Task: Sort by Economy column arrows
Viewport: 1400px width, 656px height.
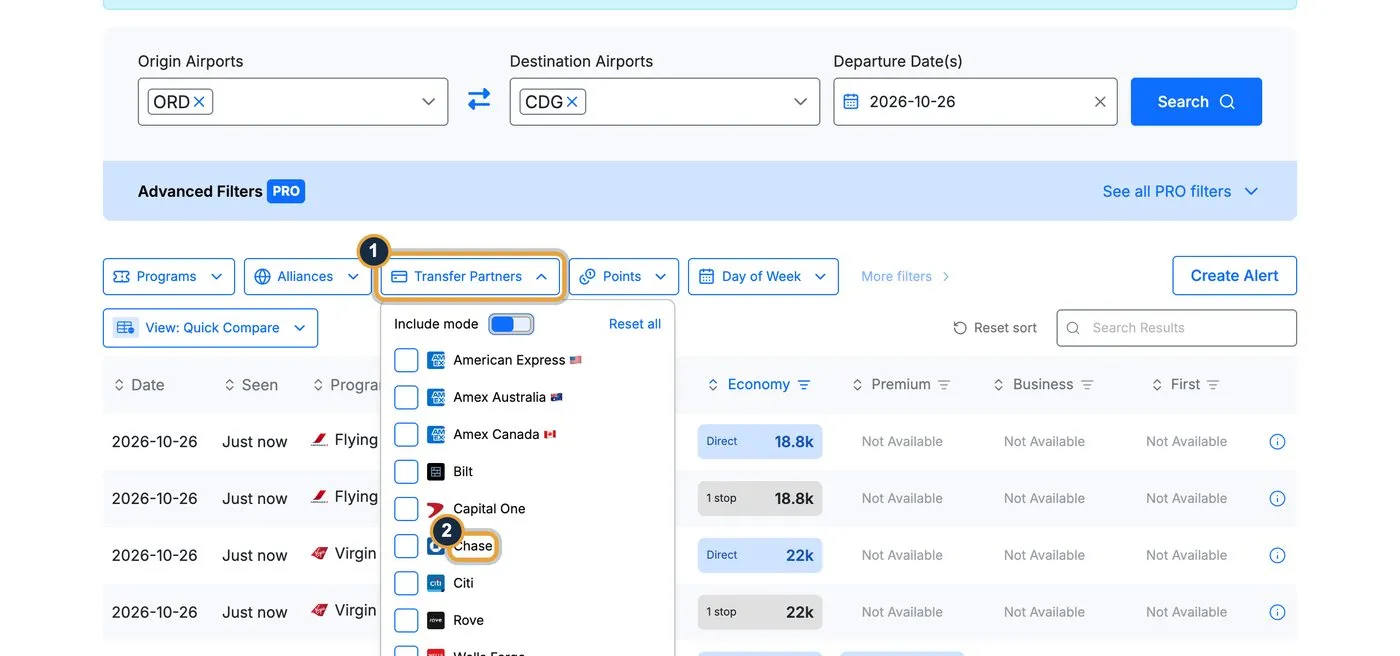Action: pos(714,385)
